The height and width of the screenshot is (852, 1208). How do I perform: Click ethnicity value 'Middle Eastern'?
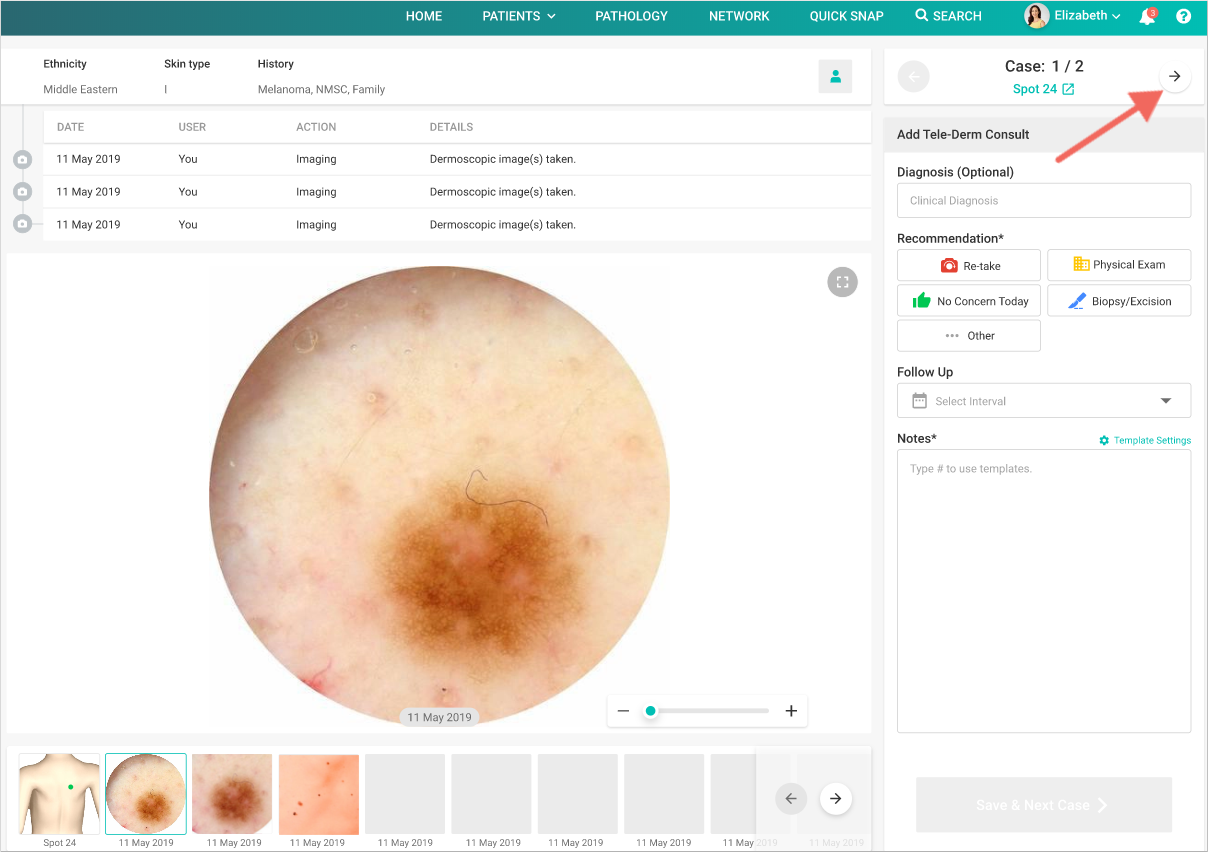coord(80,89)
